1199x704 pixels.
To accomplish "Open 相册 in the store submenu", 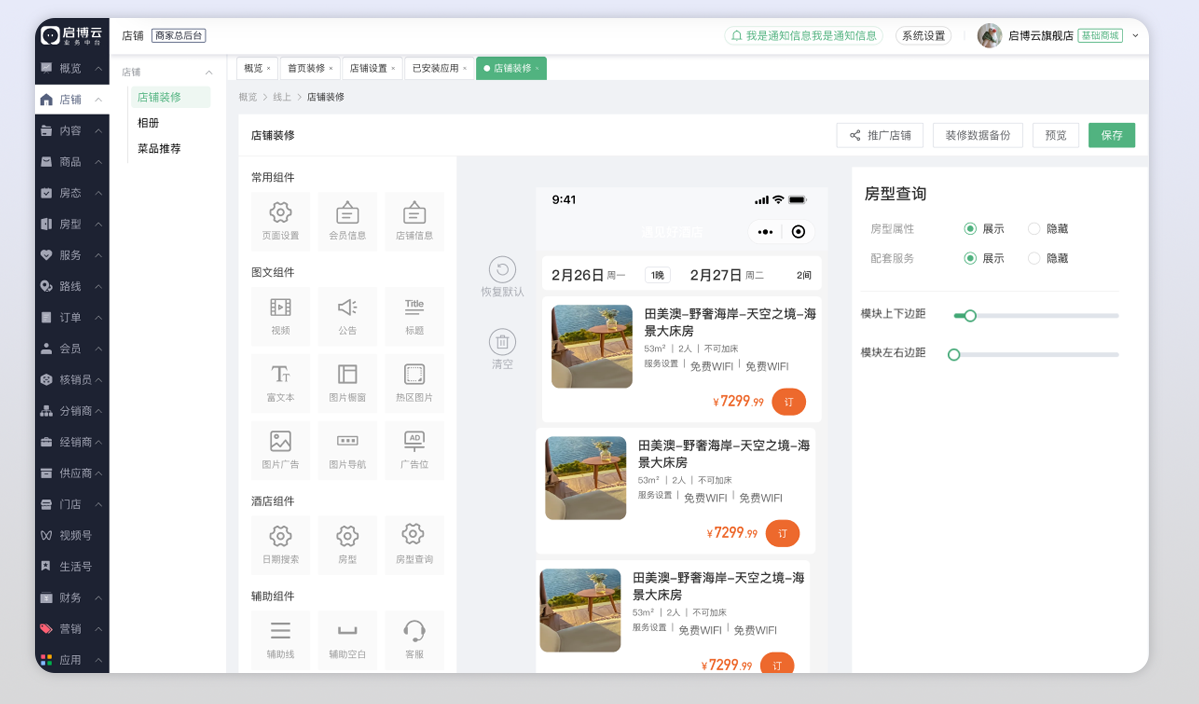I will pyautogui.click(x=148, y=123).
